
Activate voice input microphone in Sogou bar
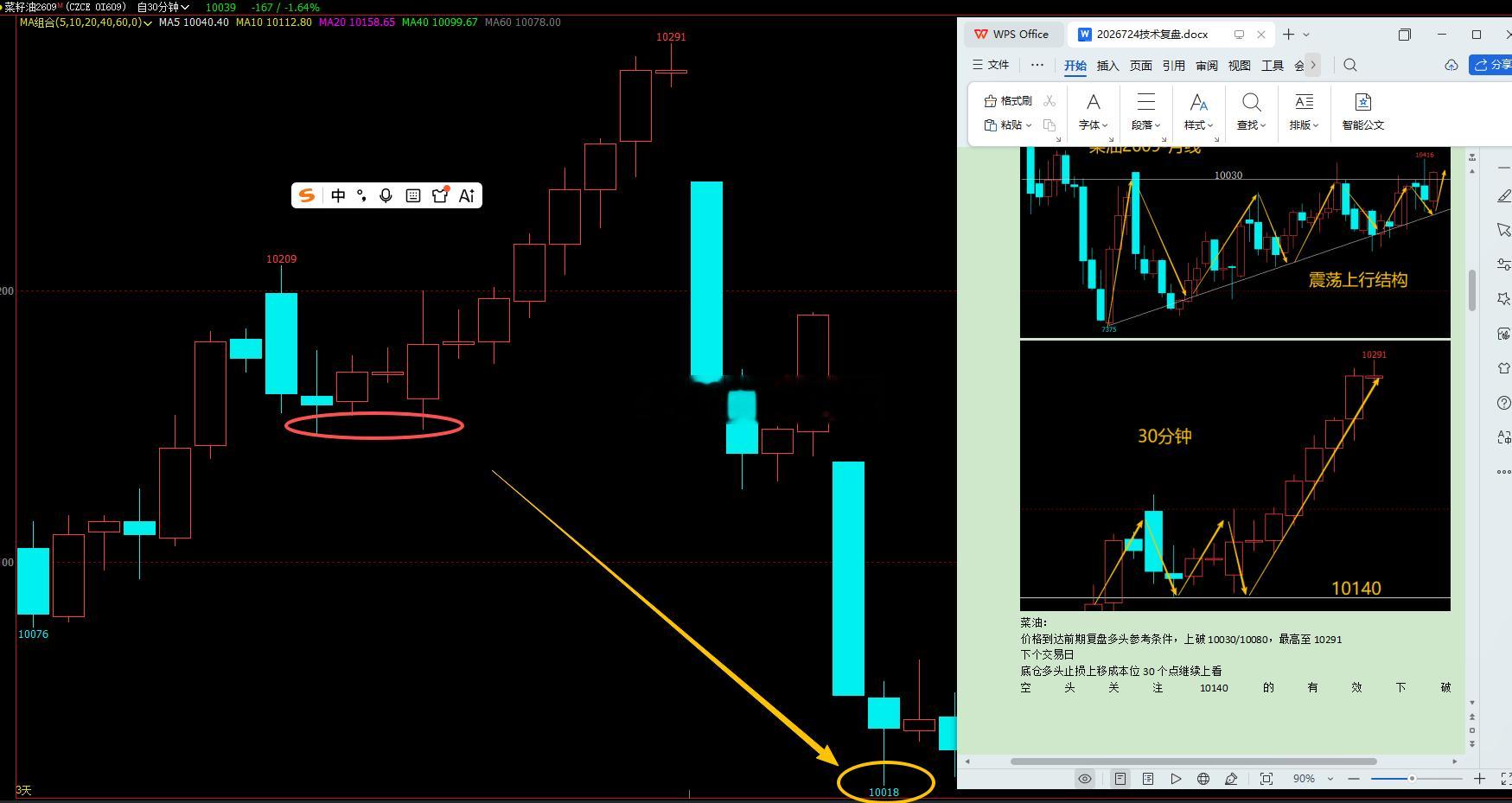[x=386, y=195]
